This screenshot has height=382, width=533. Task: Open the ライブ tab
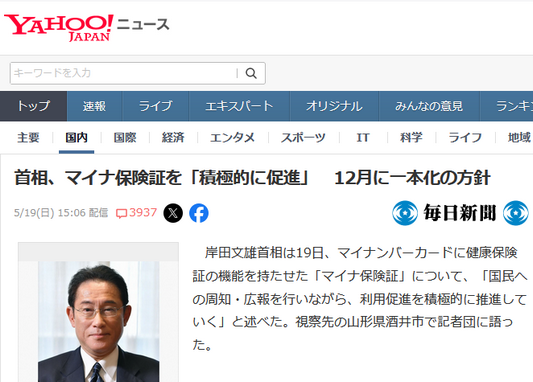pos(155,106)
